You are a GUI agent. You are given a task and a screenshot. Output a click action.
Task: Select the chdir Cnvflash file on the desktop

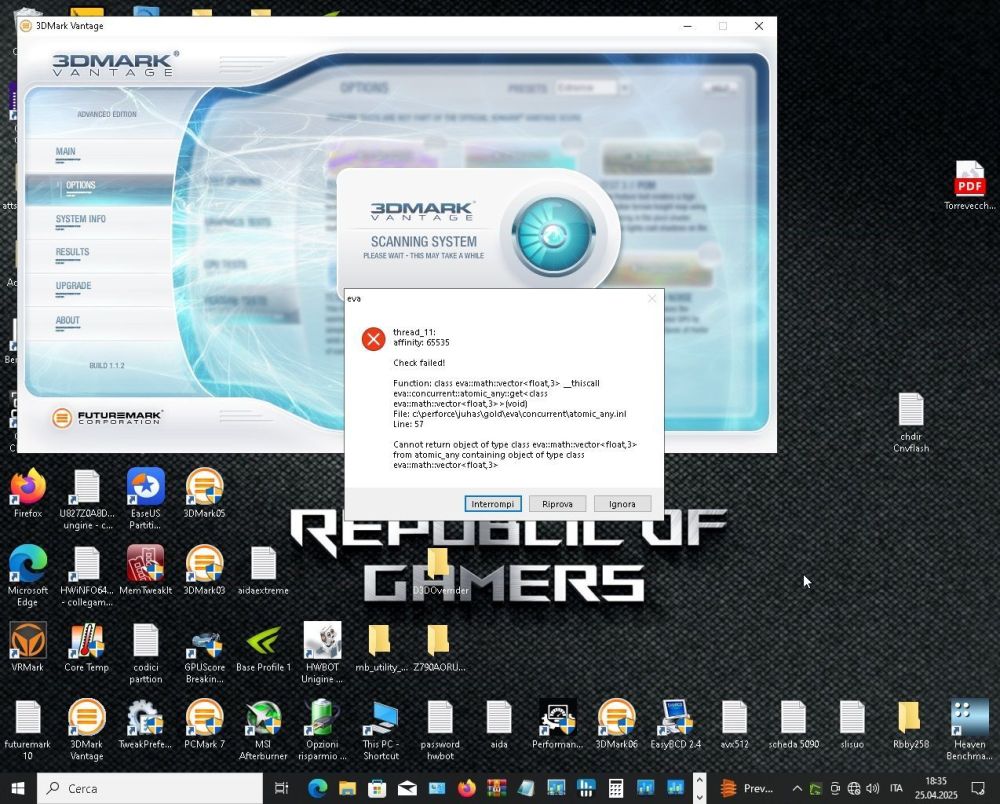911,423
